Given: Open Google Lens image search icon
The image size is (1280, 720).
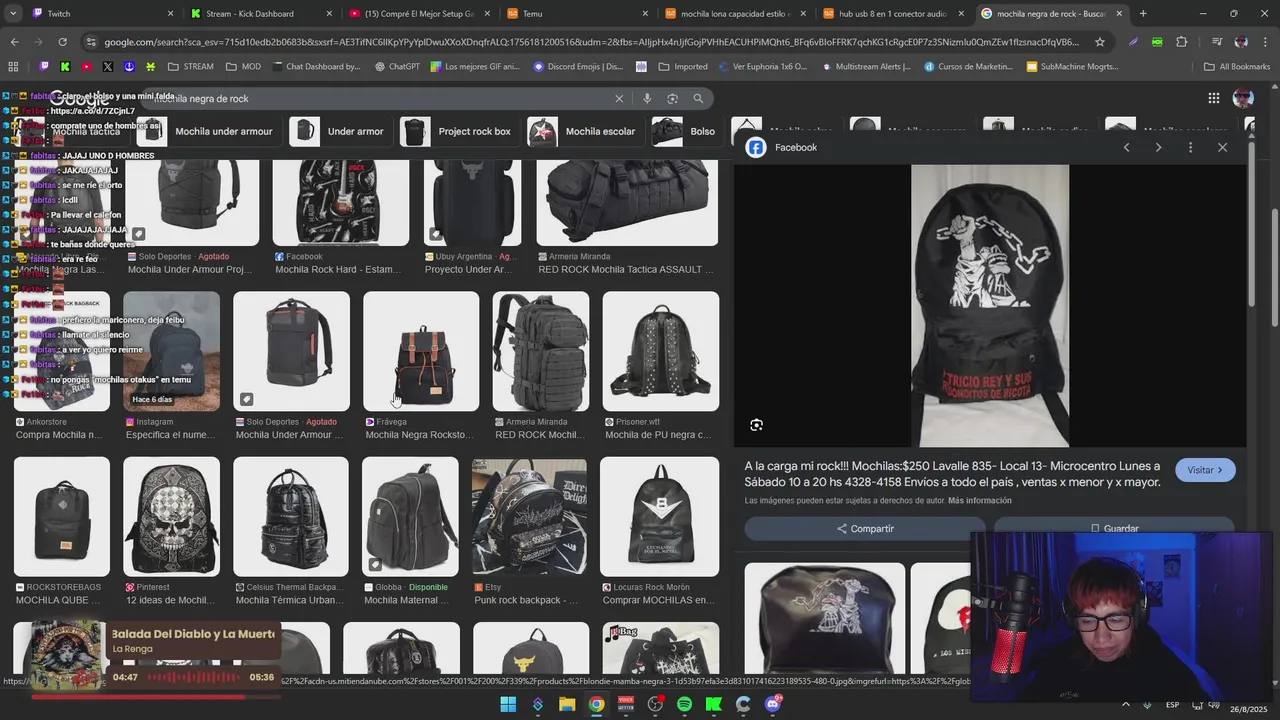Looking at the screenshot, I should [x=672, y=98].
